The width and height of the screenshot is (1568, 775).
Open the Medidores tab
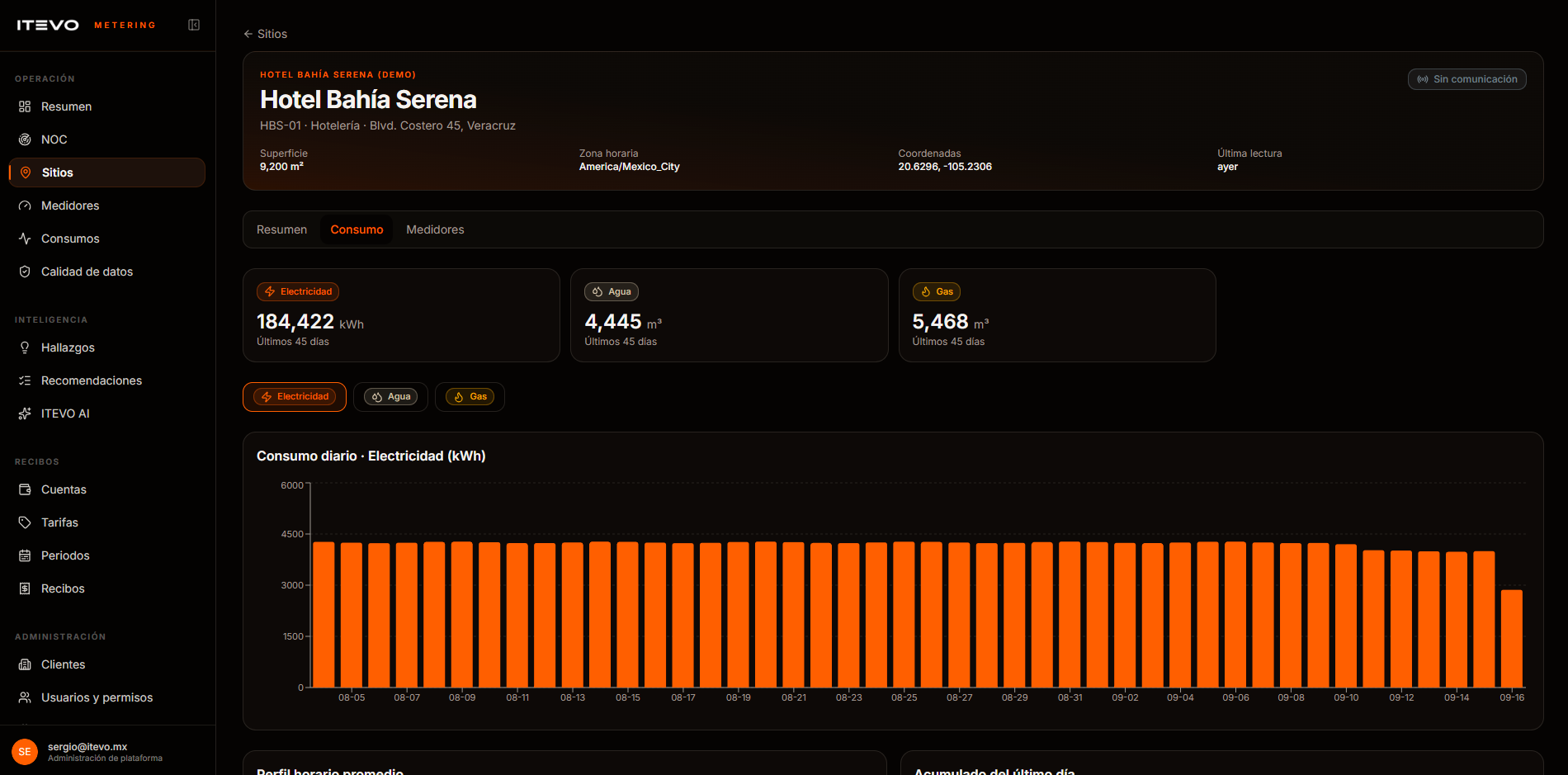point(435,229)
